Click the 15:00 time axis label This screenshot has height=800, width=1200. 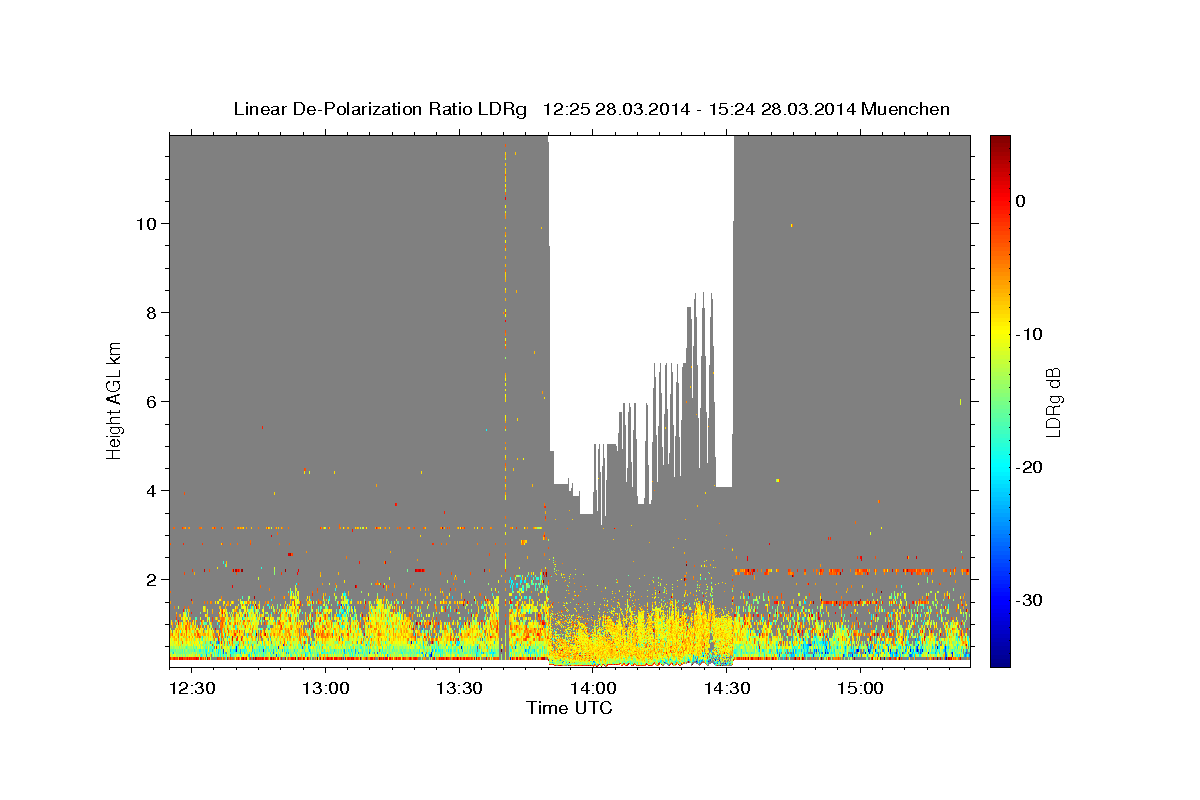click(x=859, y=688)
